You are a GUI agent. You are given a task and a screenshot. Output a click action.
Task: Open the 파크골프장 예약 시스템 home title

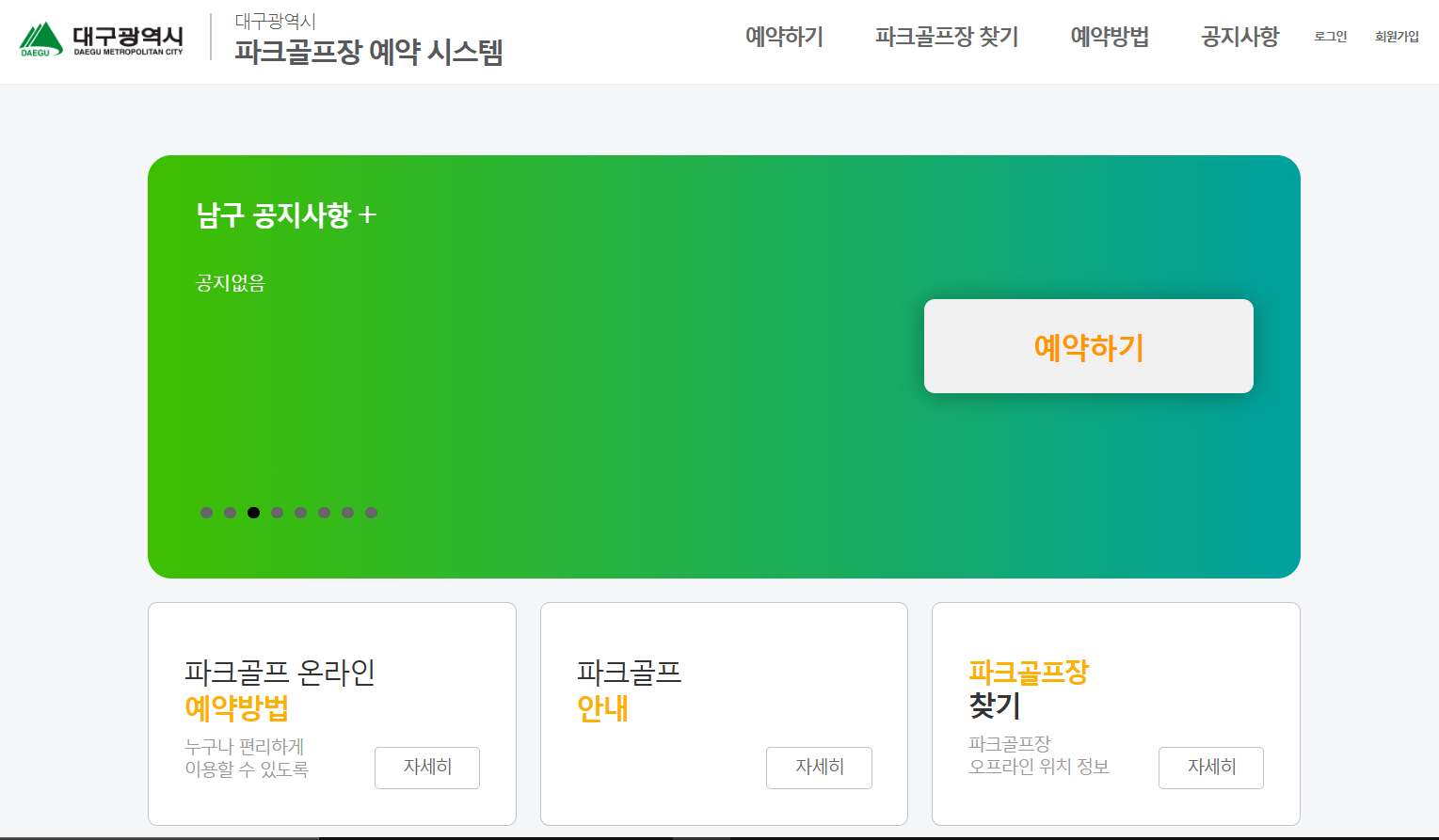(367, 53)
